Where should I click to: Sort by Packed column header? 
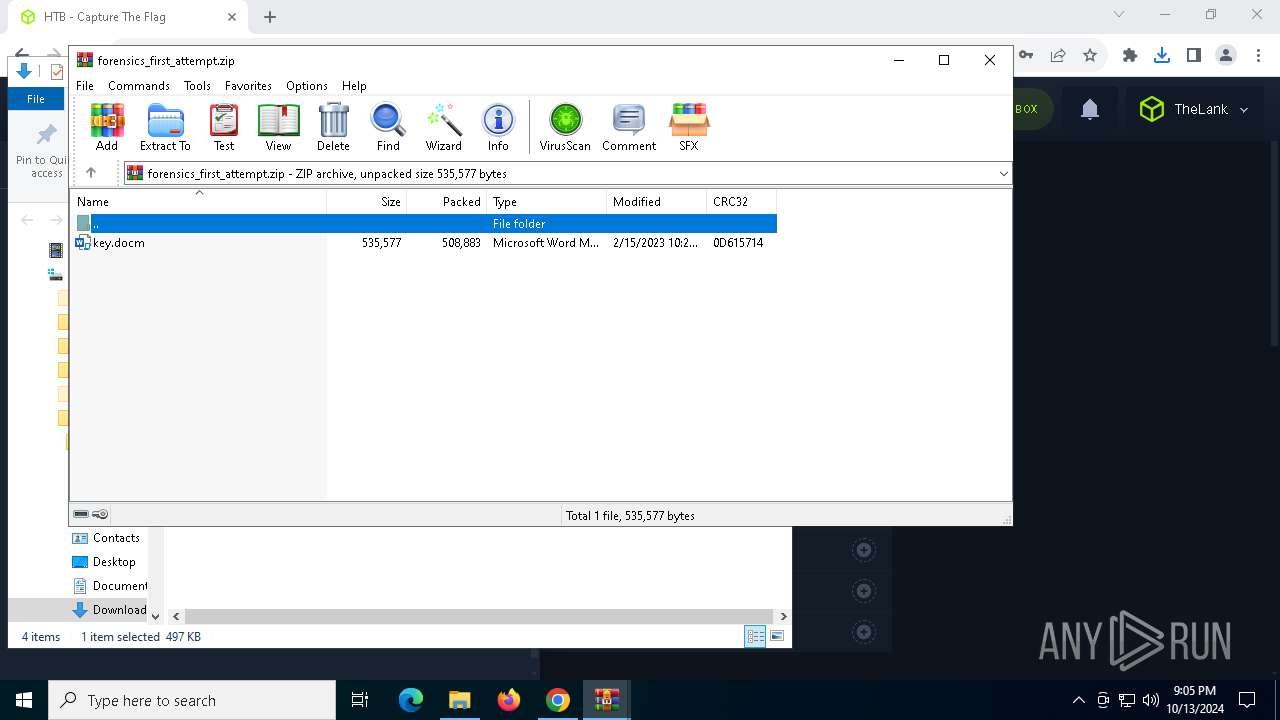coord(447,202)
